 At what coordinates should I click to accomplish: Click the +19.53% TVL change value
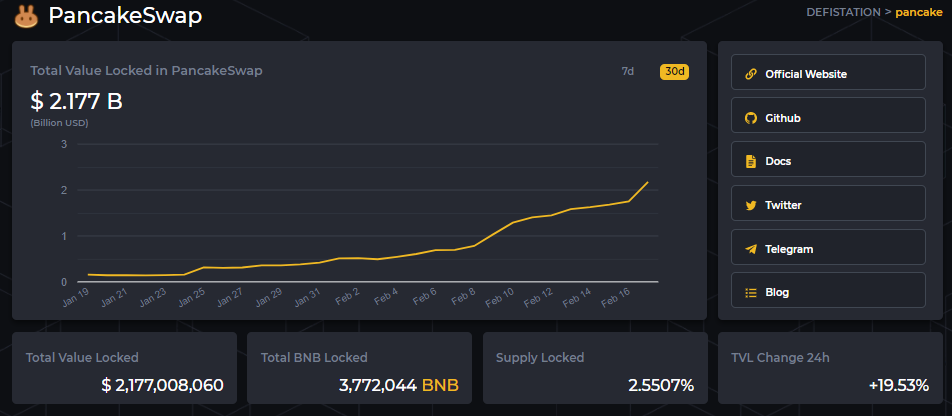(899, 385)
